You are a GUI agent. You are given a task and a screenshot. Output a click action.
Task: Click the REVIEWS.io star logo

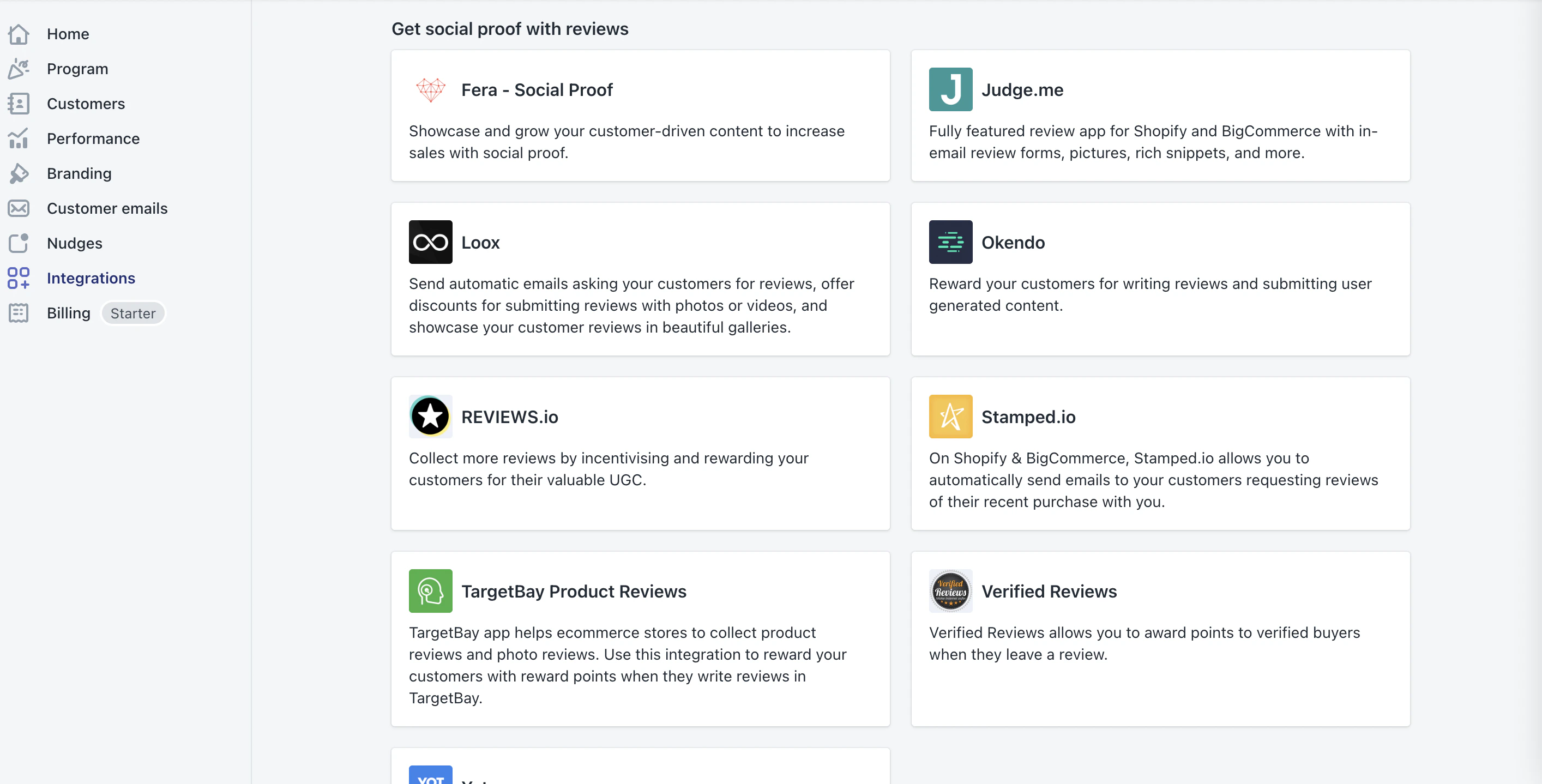click(430, 417)
